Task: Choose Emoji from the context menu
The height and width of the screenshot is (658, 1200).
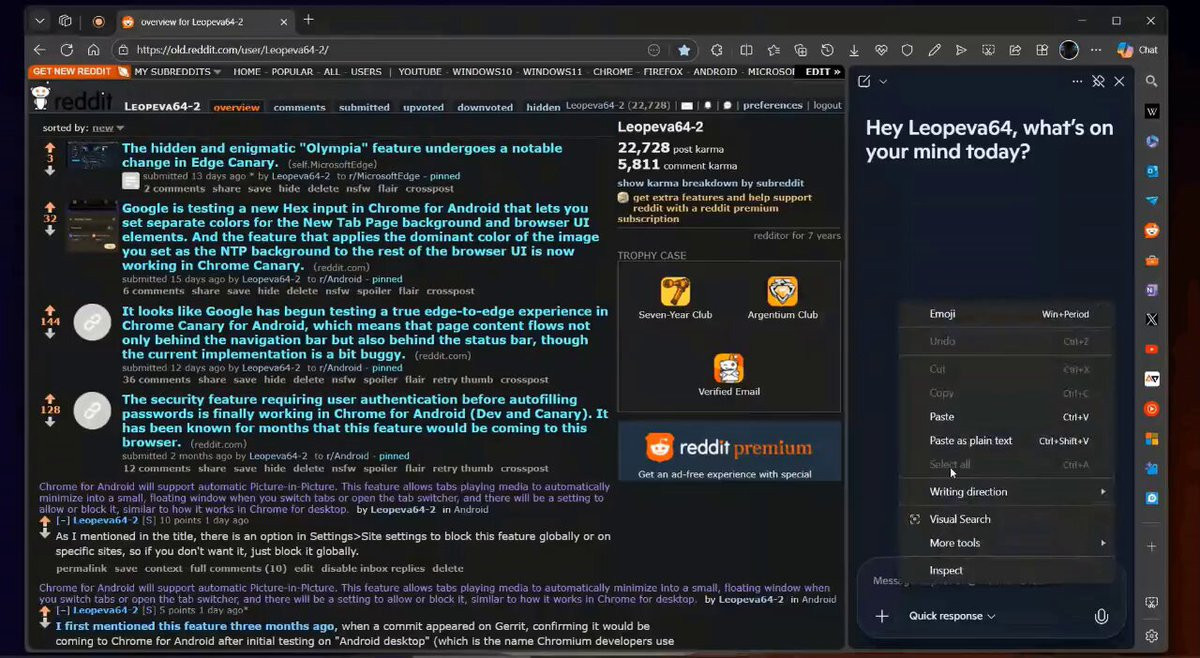Action: click(1007, 314)
